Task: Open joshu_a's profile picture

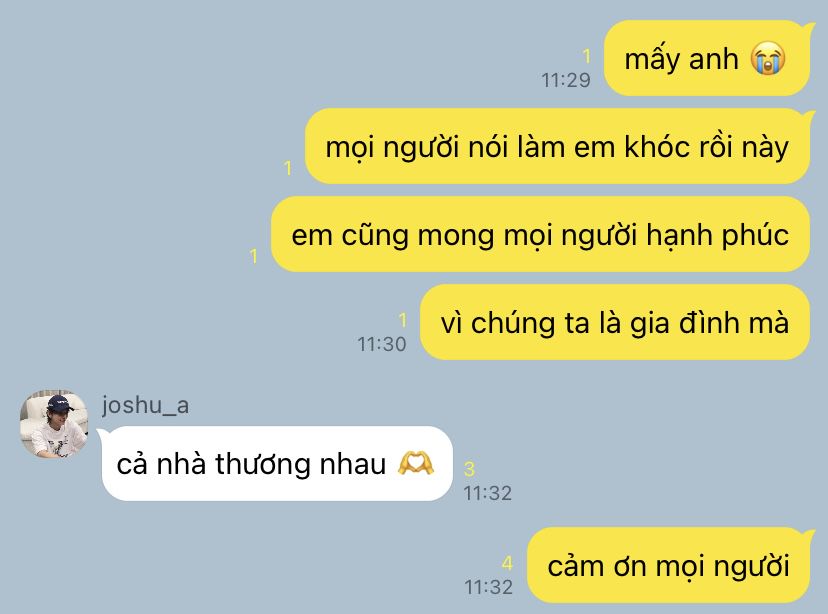Action: [x=54, y=424]
